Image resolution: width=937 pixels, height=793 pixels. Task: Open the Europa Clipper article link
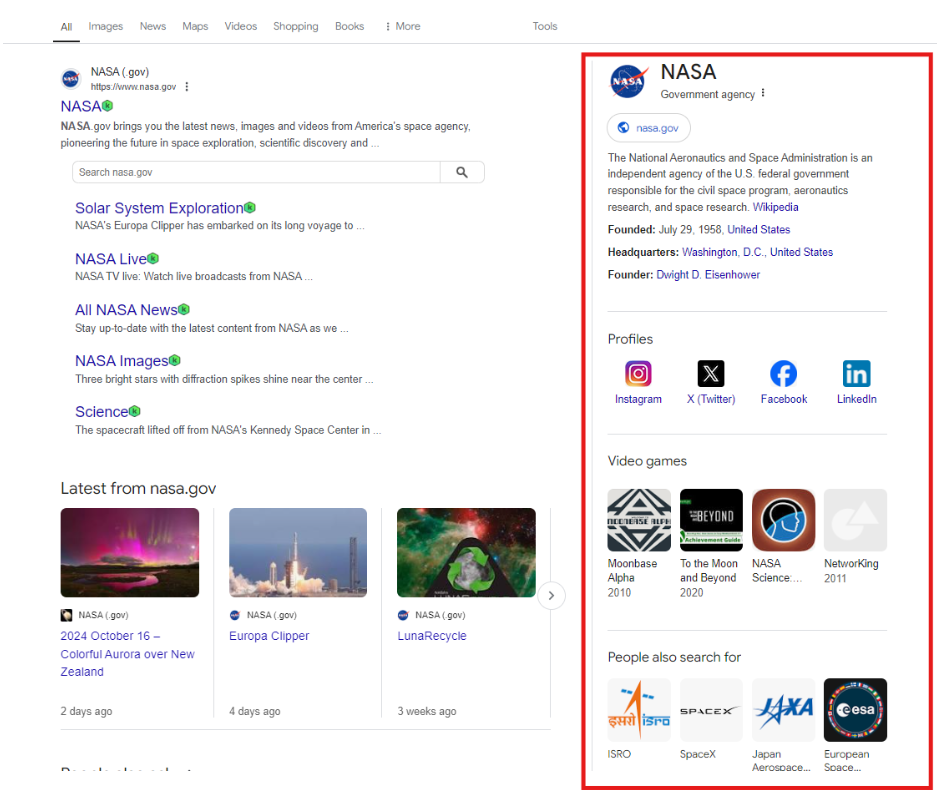[x=269, y=636]
